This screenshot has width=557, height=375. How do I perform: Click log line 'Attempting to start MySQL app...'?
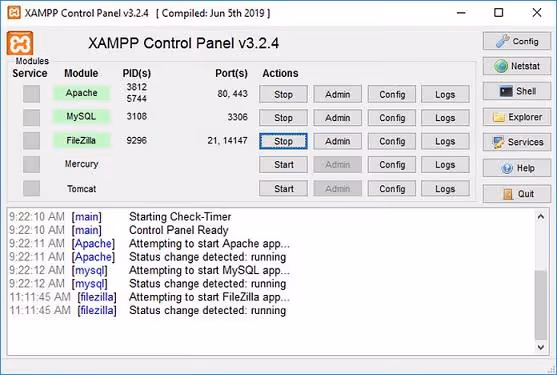click(x=210, y=270)
